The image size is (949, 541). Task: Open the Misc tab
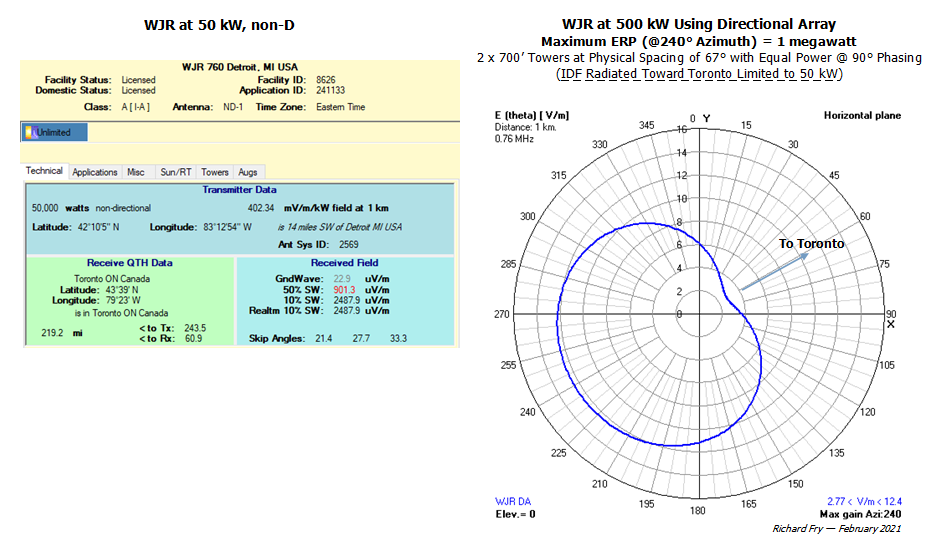[x=136, y=172]
